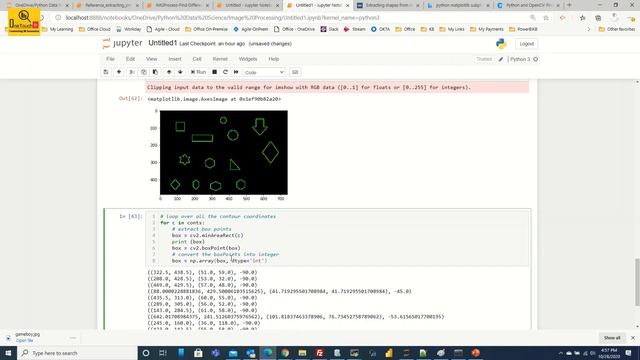
Task: Open the cell type Code dropdown
Action: [264, 72]
